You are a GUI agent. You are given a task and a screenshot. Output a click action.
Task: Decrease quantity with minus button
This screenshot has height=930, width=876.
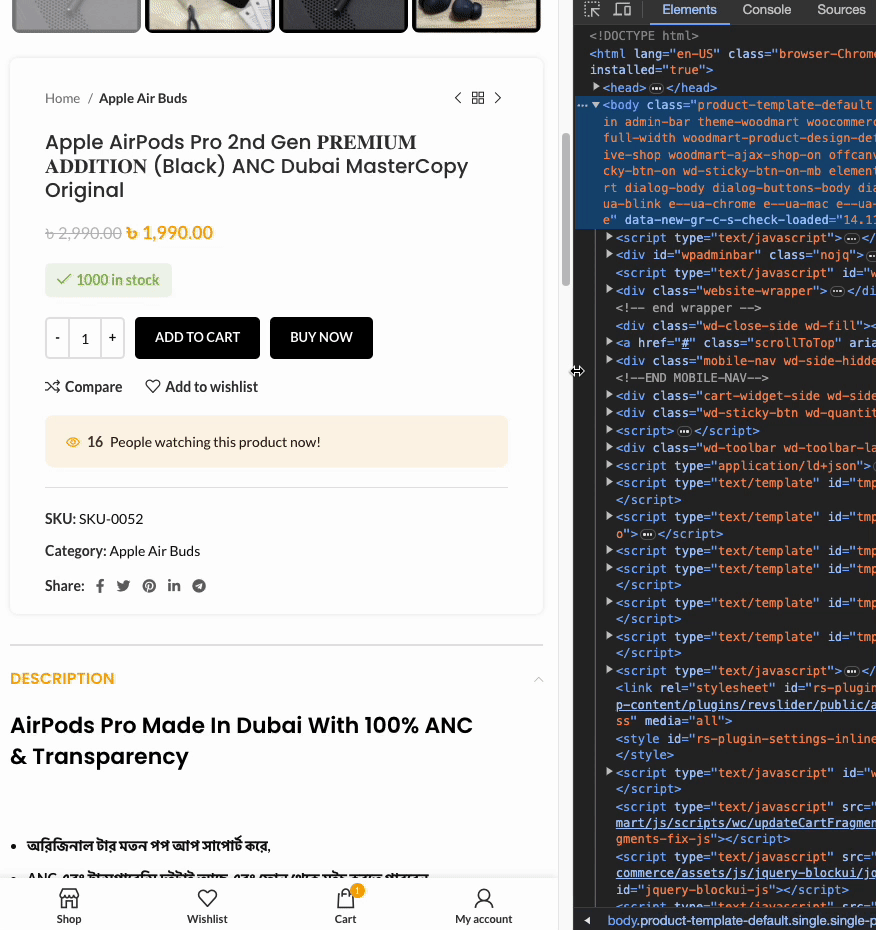(x=58, y=338)
